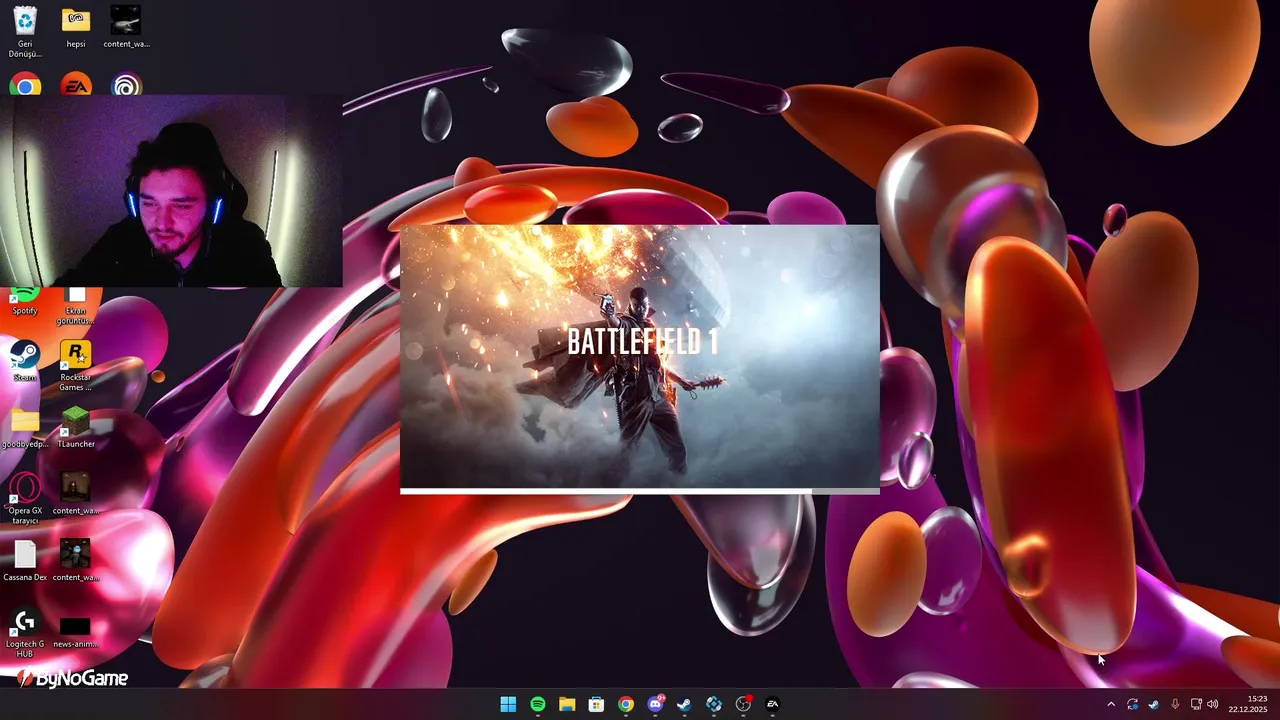
Task: Open the Windows Start menu
Action: [x=508, y=704]
